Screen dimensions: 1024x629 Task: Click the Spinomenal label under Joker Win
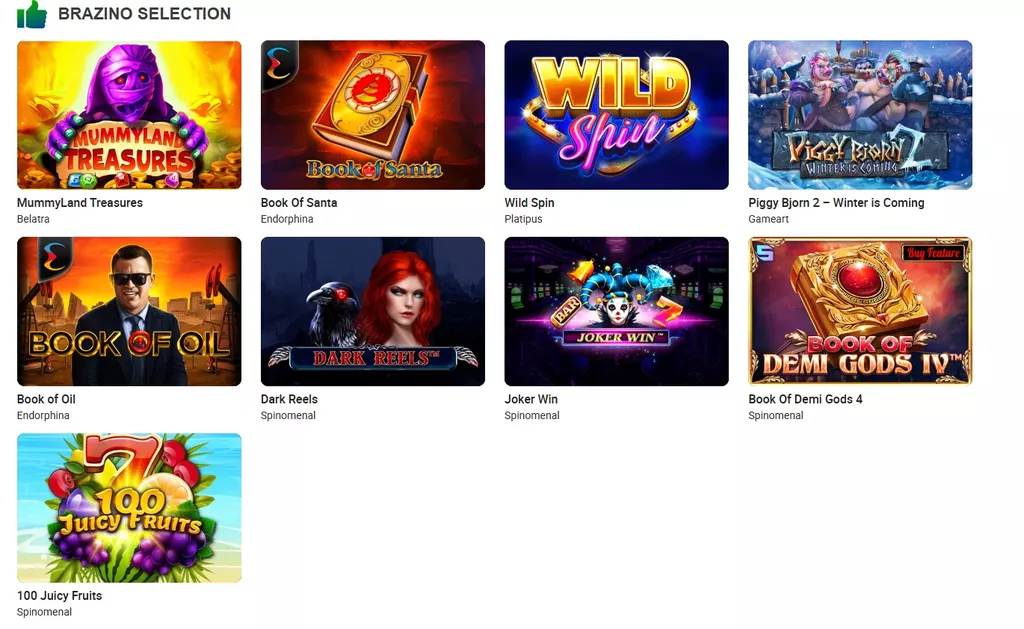[x=532, y=415]
